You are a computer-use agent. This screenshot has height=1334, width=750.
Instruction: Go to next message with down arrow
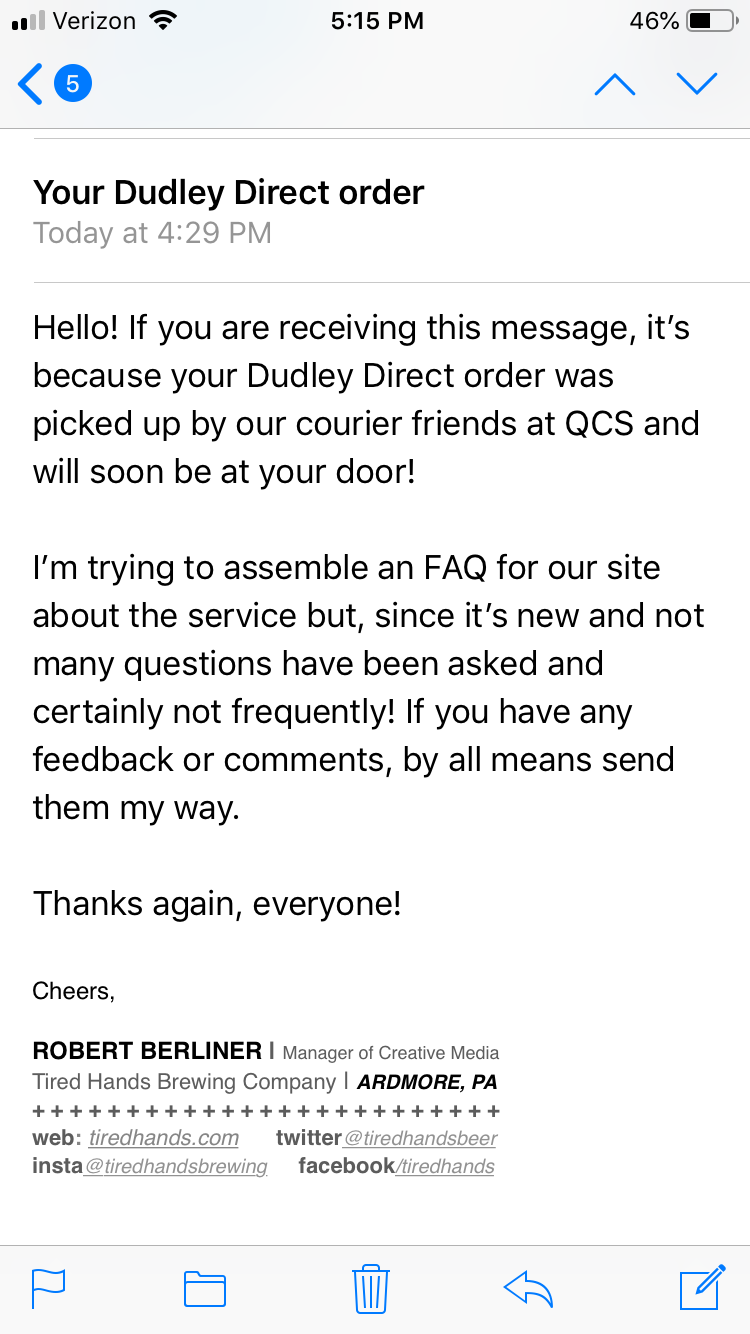pyautogui.click(x=697, y=85)
